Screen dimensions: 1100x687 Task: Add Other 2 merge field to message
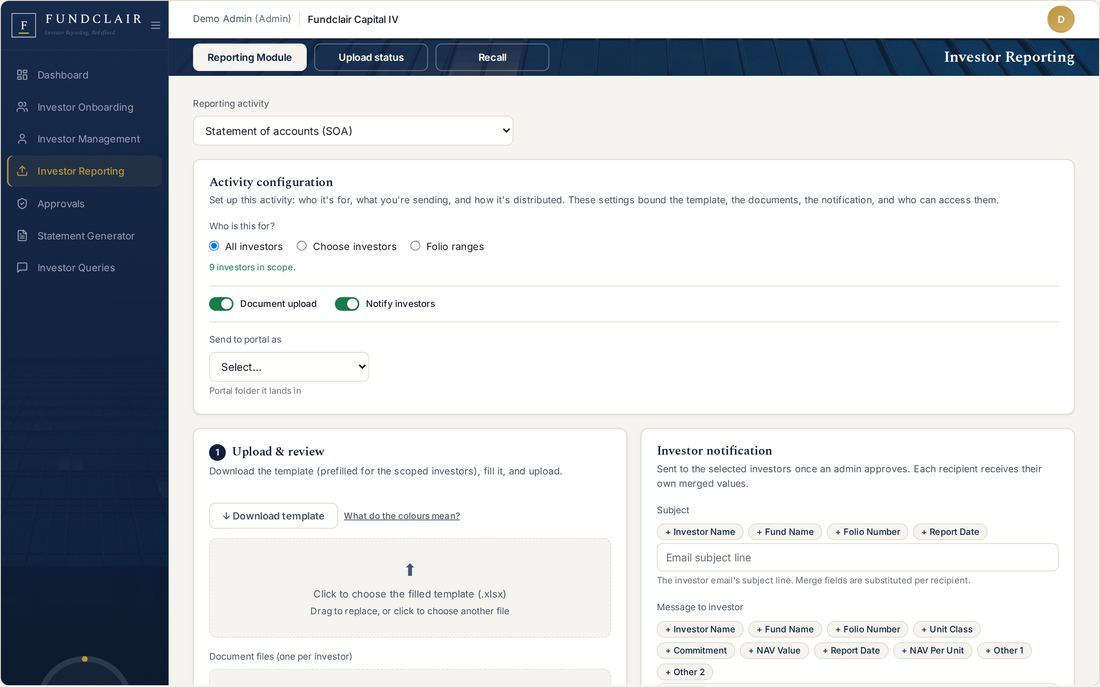point(685,672)
